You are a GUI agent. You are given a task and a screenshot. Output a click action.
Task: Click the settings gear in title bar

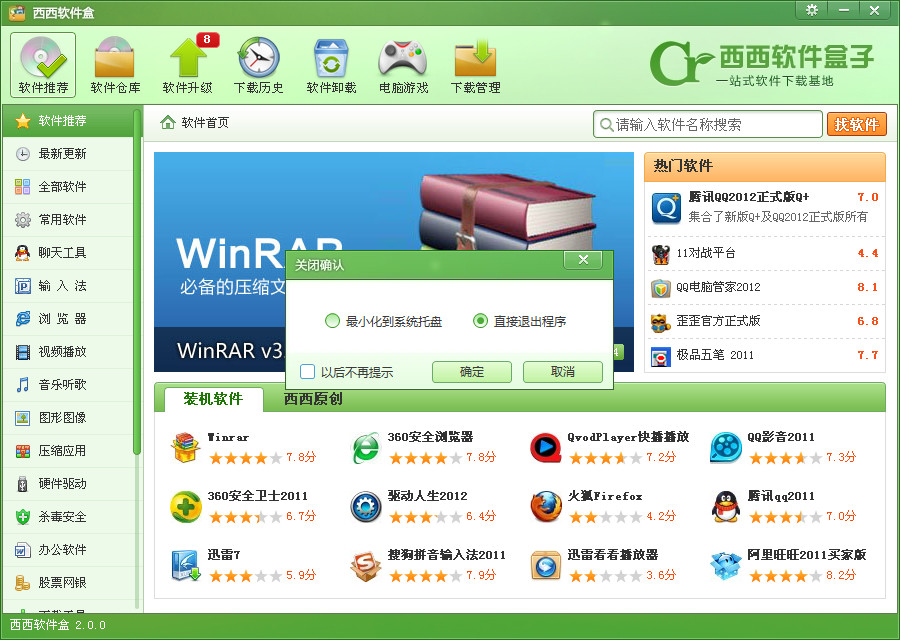click(812, 10)
